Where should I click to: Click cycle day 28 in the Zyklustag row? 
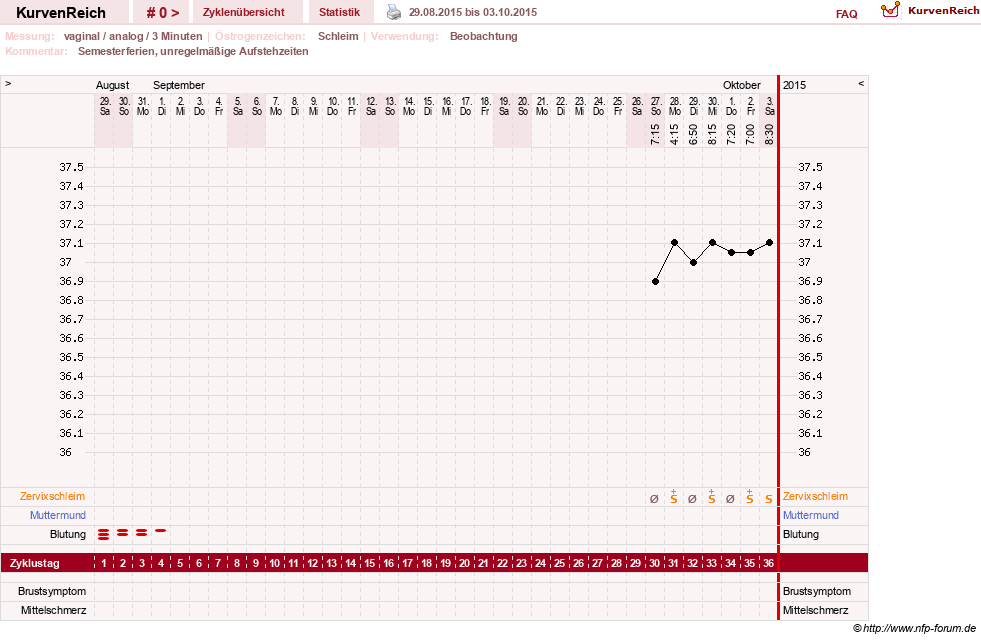616,563
